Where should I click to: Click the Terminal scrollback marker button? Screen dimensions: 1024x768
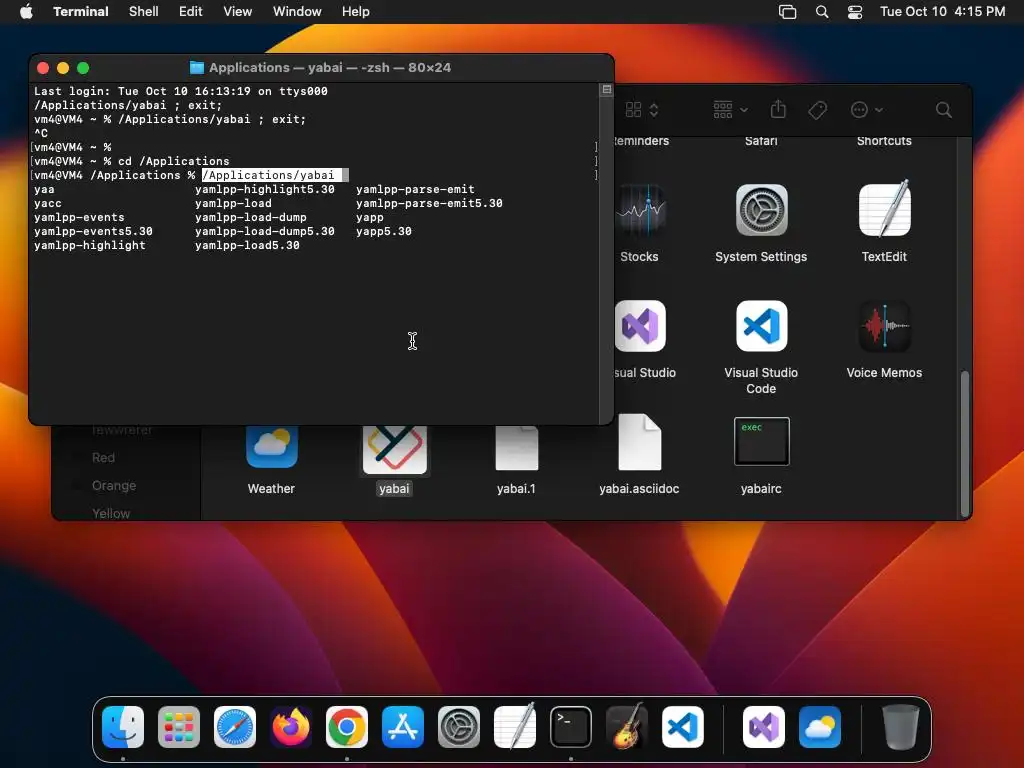coord(607,89)
